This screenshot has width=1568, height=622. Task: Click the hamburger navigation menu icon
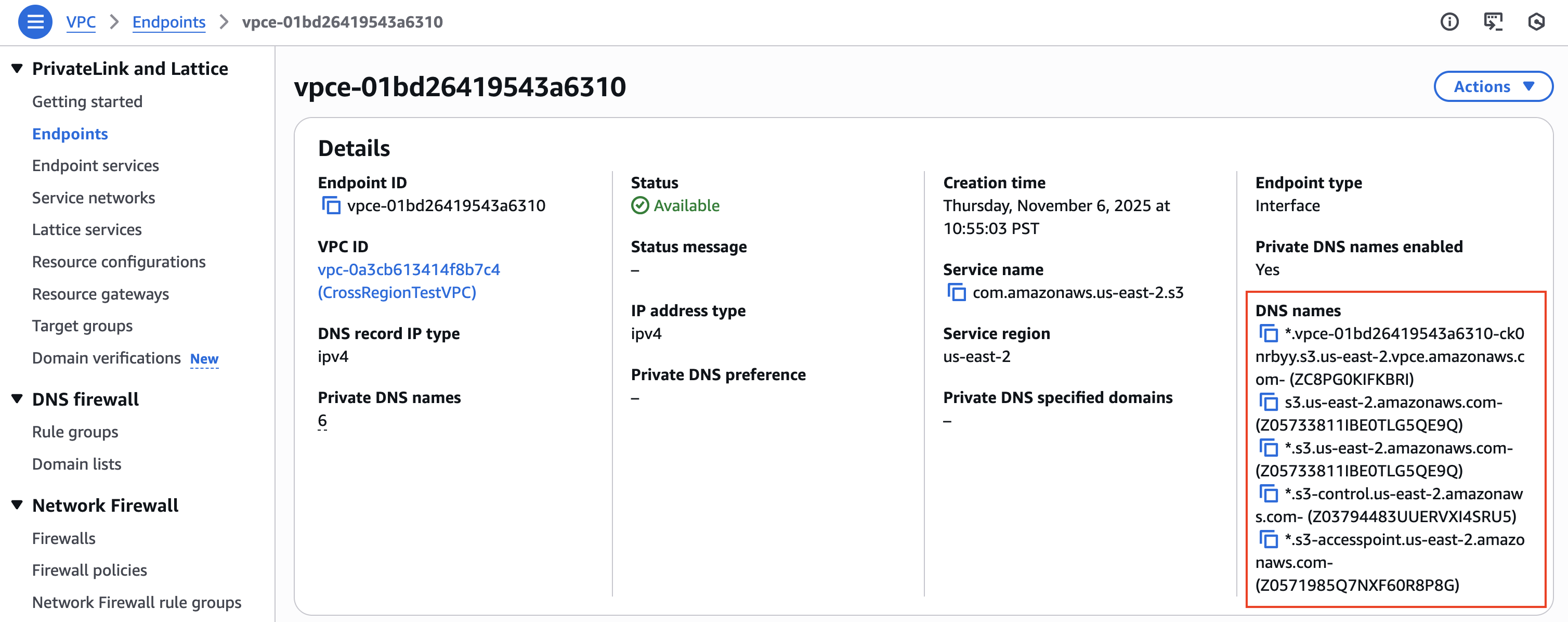(x=35, y=22)
